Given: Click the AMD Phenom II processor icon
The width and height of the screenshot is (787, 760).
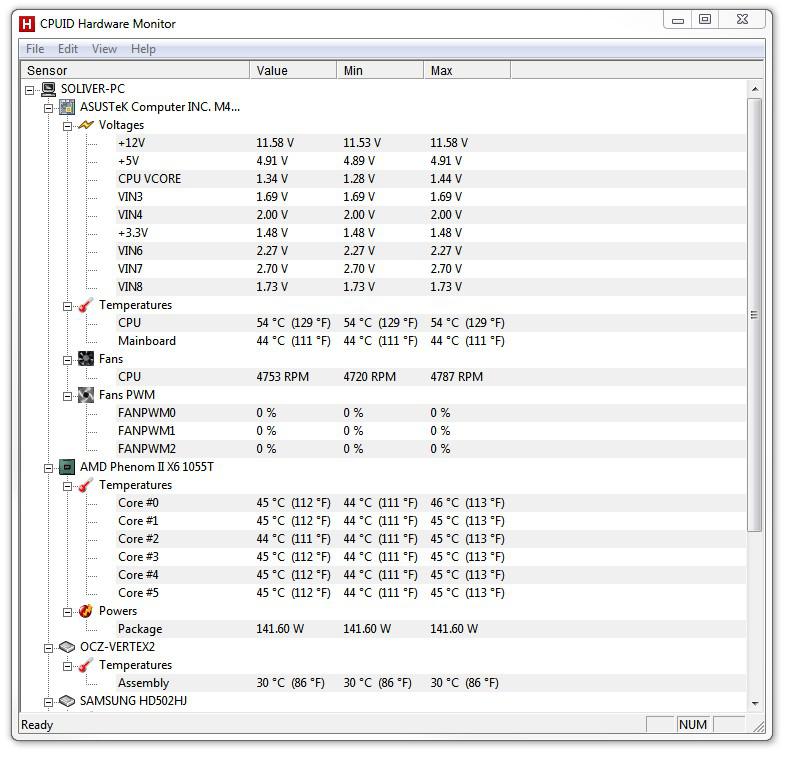Looking at the screenshot, I should click(x=67, y=467).
